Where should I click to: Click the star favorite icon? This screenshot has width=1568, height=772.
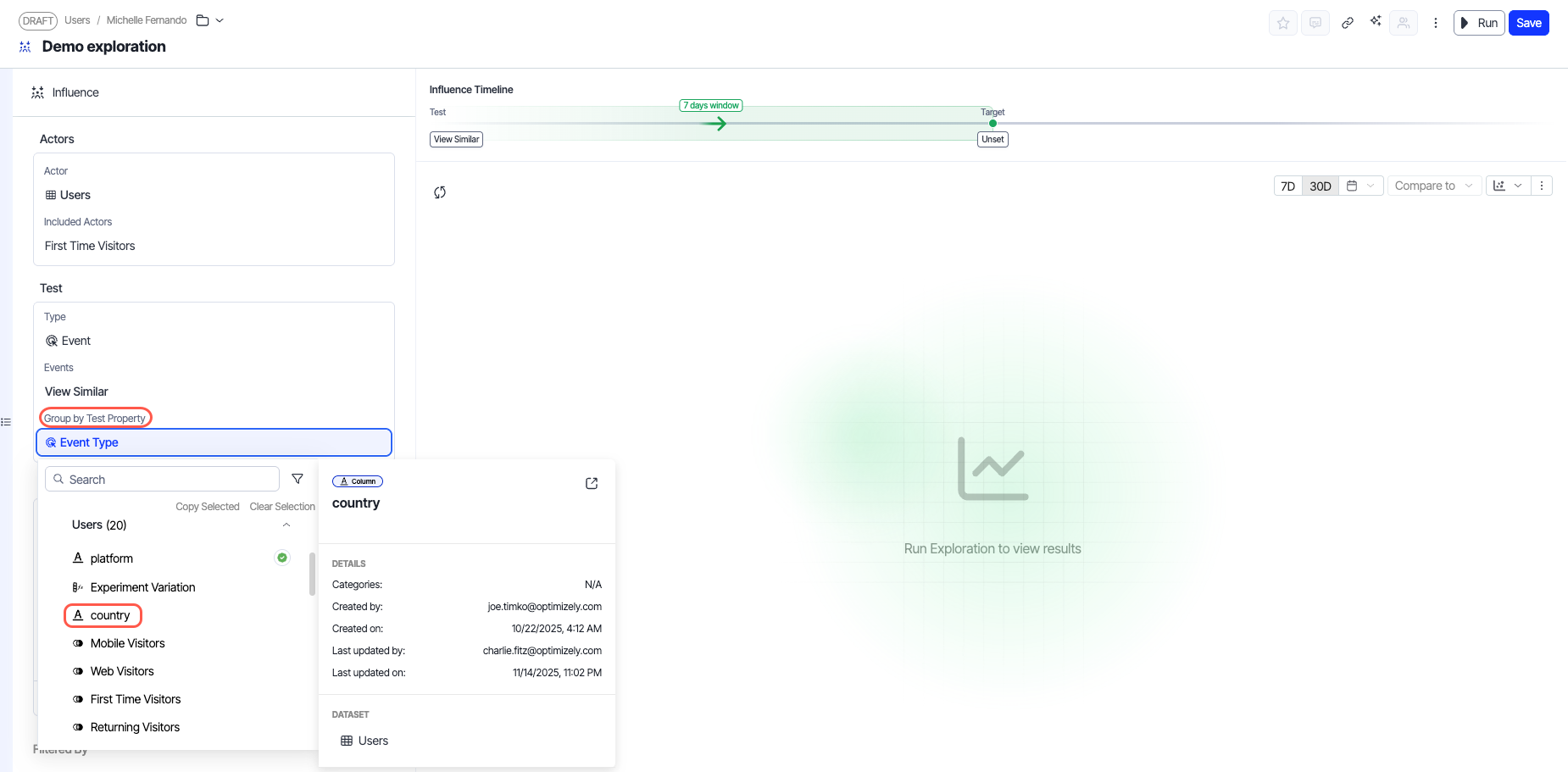pyautogui.click(x=1282, y=23)
